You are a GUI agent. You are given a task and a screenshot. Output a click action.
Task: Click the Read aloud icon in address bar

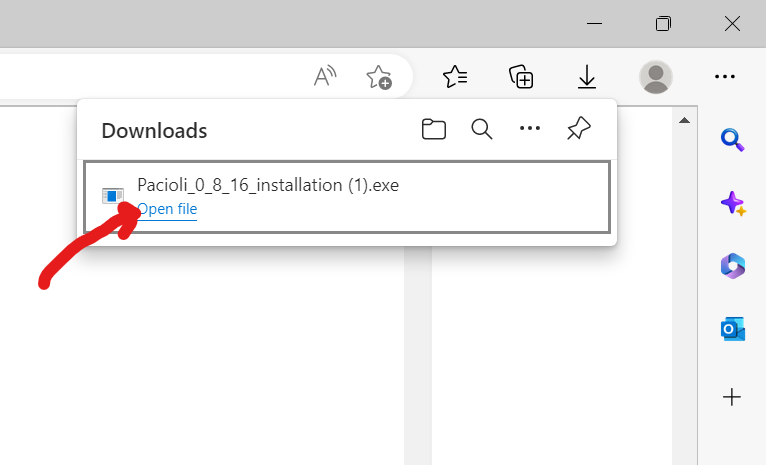click(x=325, y=76)
